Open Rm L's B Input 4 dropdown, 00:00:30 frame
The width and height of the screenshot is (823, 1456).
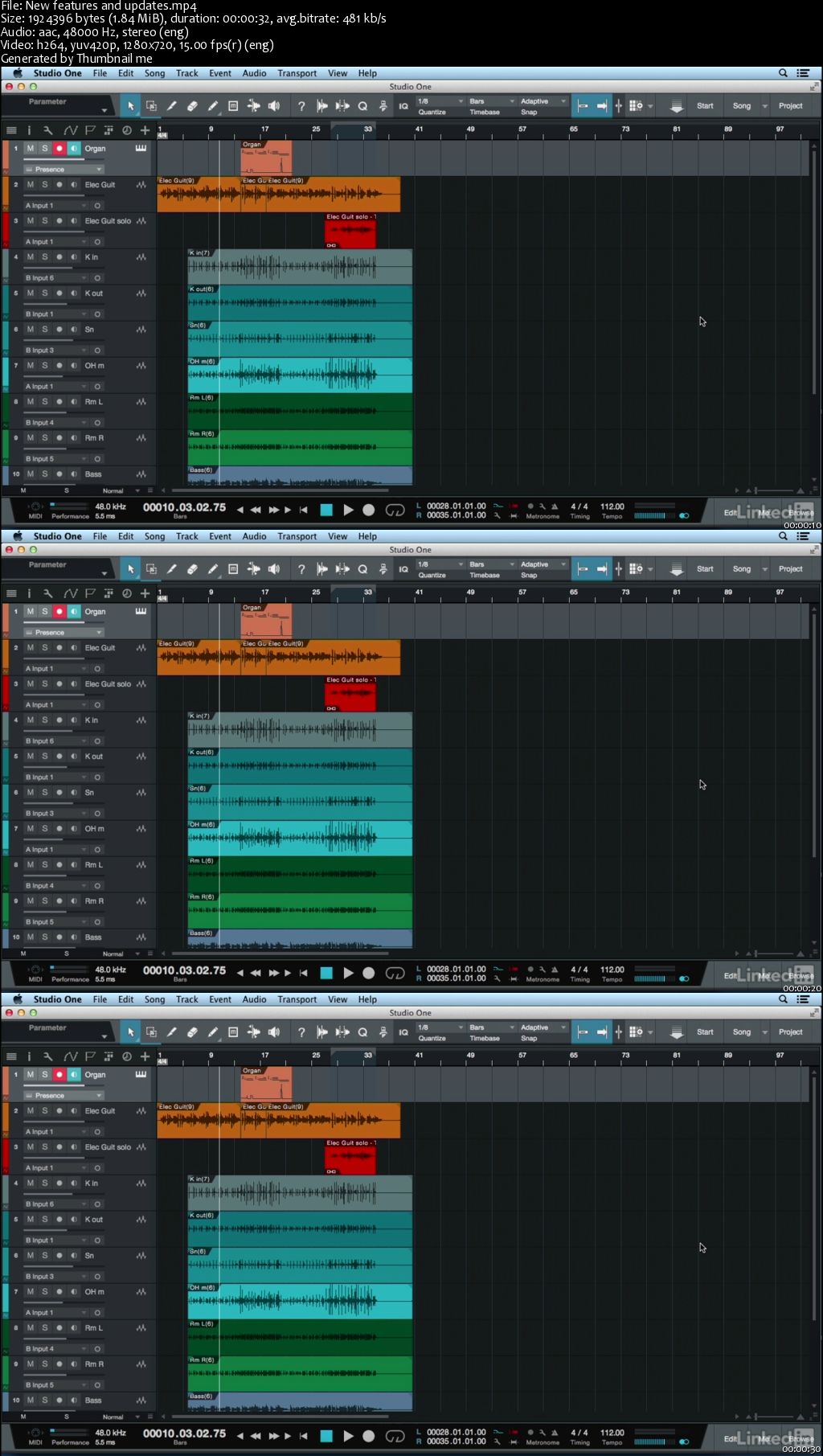tap(55, 1349)
